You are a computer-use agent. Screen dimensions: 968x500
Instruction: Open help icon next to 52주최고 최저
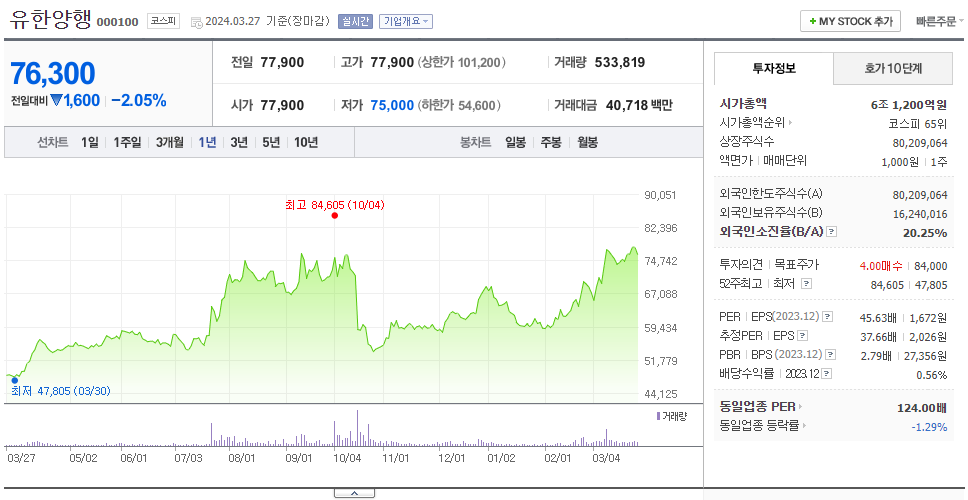806,284
